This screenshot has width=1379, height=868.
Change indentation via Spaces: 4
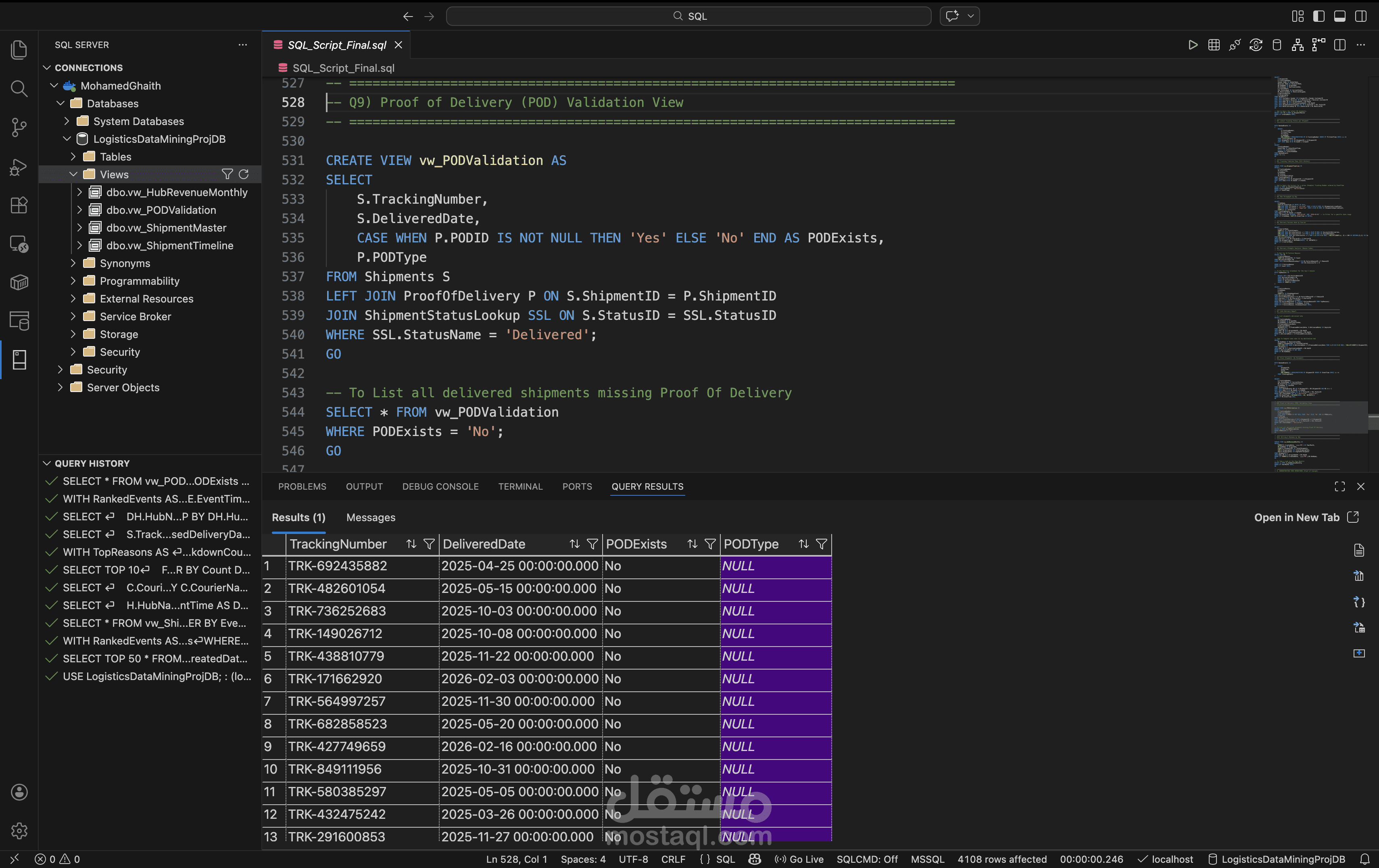[583, 859]
